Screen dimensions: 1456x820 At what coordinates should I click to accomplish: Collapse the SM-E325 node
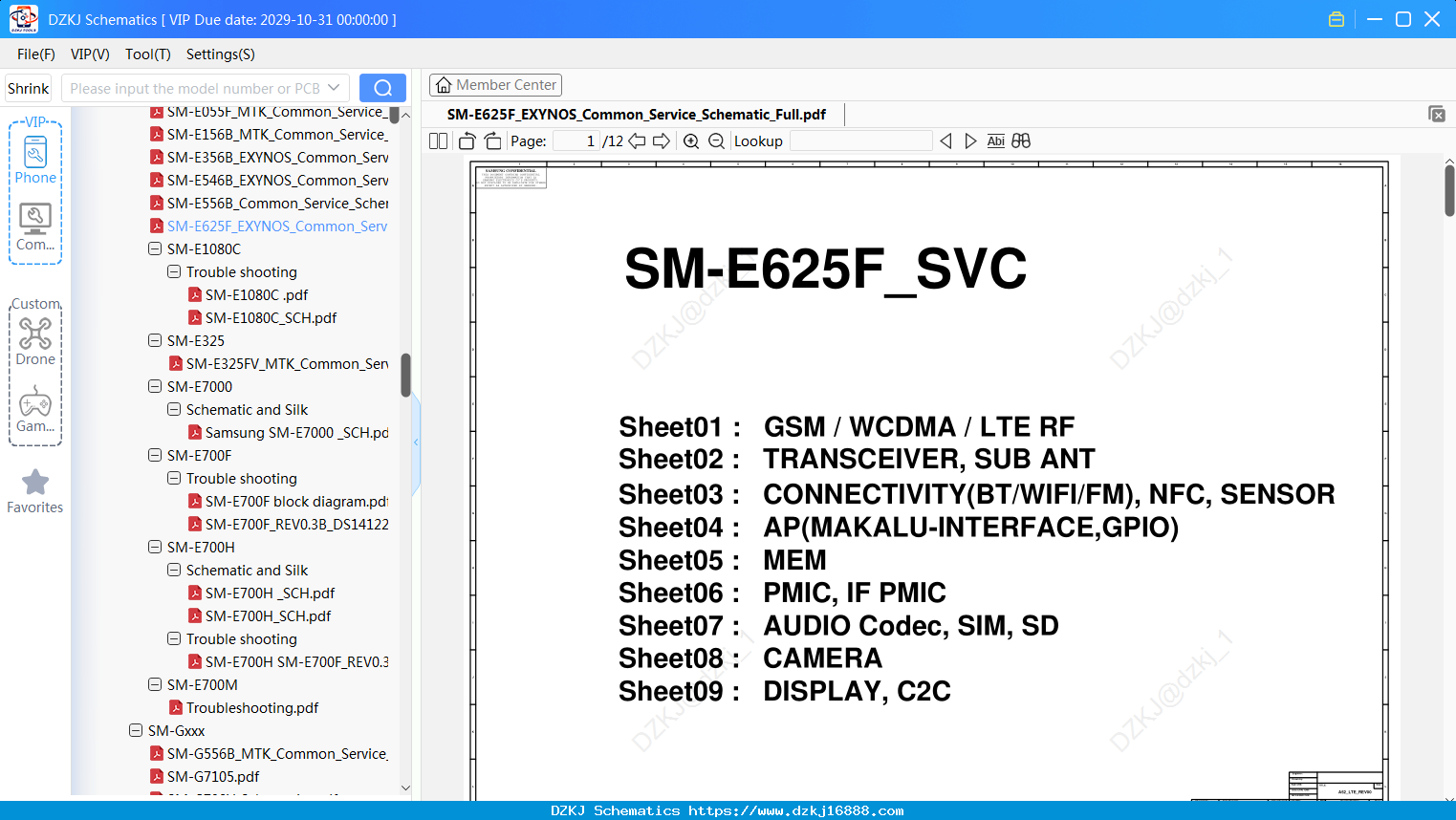tap(155, 341)
